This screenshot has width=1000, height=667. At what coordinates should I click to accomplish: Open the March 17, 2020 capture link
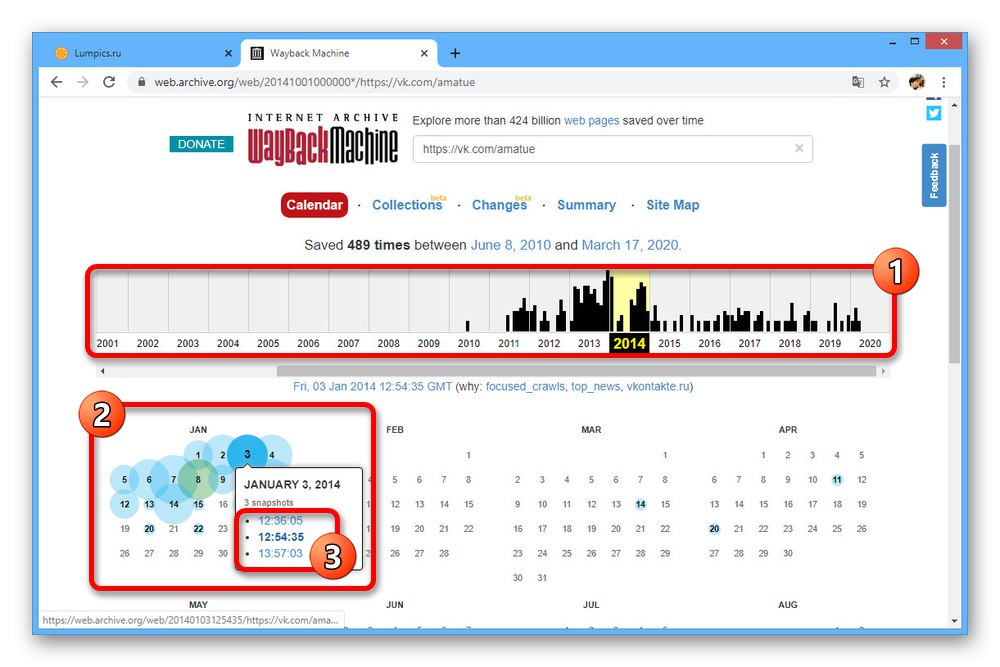pyautogui.click(x=630, y=245)
